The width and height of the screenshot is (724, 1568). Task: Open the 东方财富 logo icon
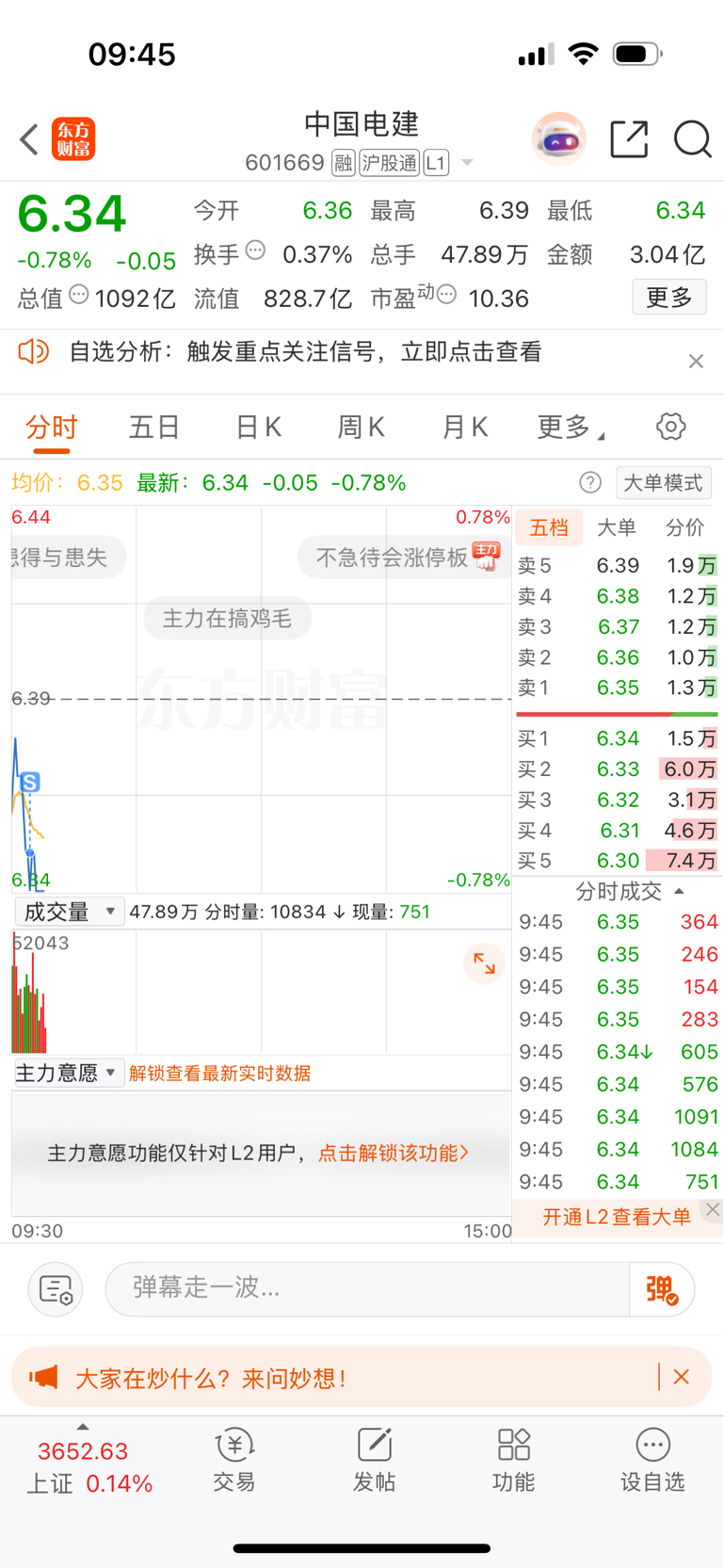click(x=73, y=139)
